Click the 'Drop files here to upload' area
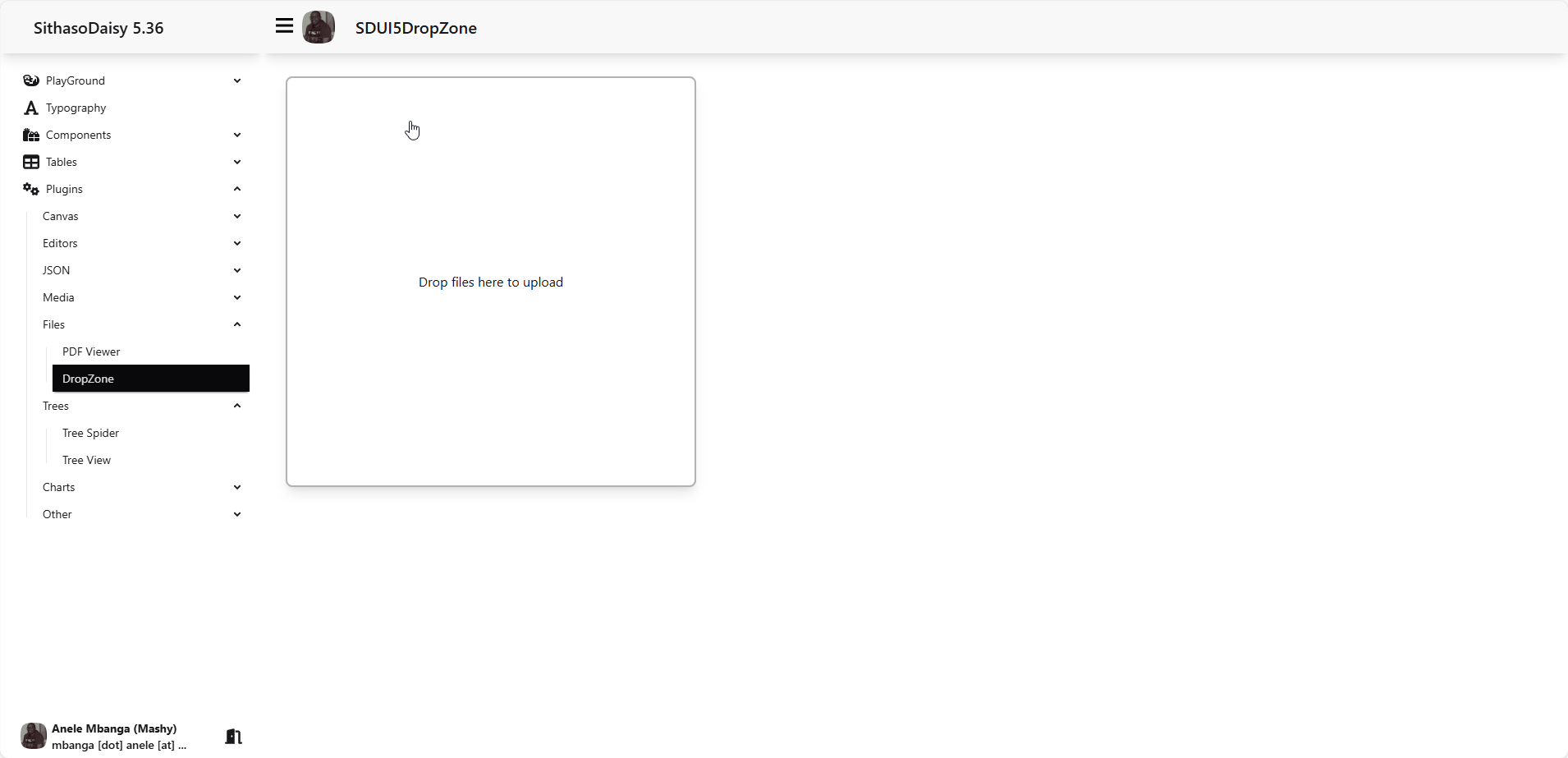Image resolution: width=1568 pixels, height=758 pixels. pos(491,282)
